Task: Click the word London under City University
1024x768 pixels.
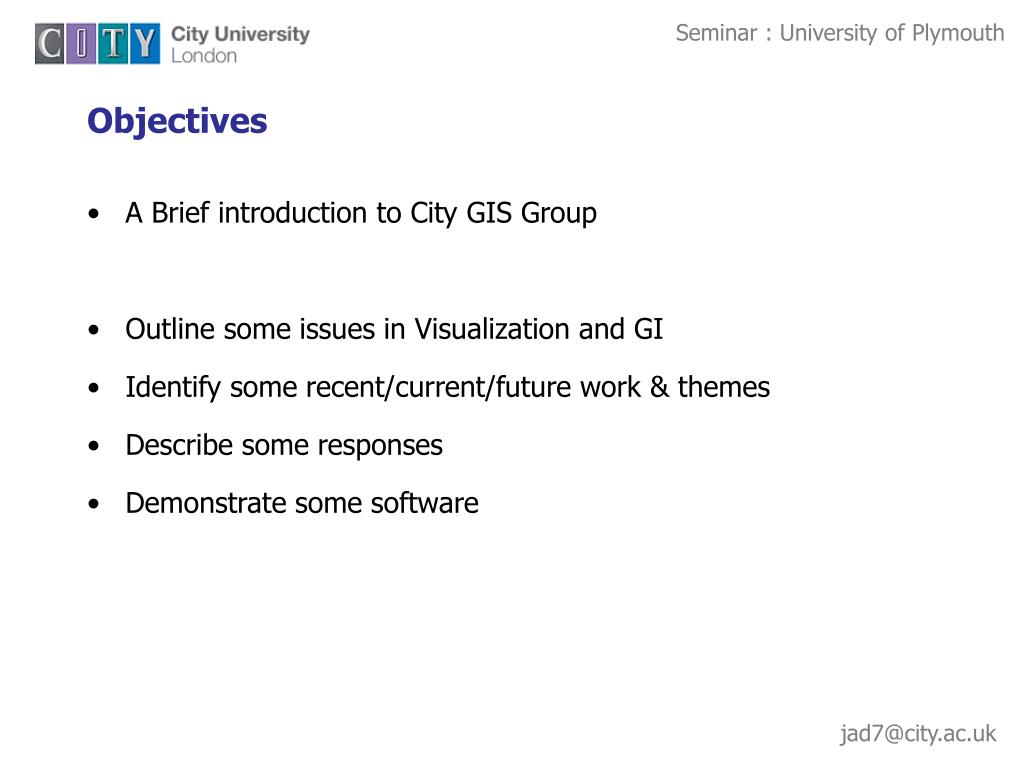Action: click(x=204, y=56)
